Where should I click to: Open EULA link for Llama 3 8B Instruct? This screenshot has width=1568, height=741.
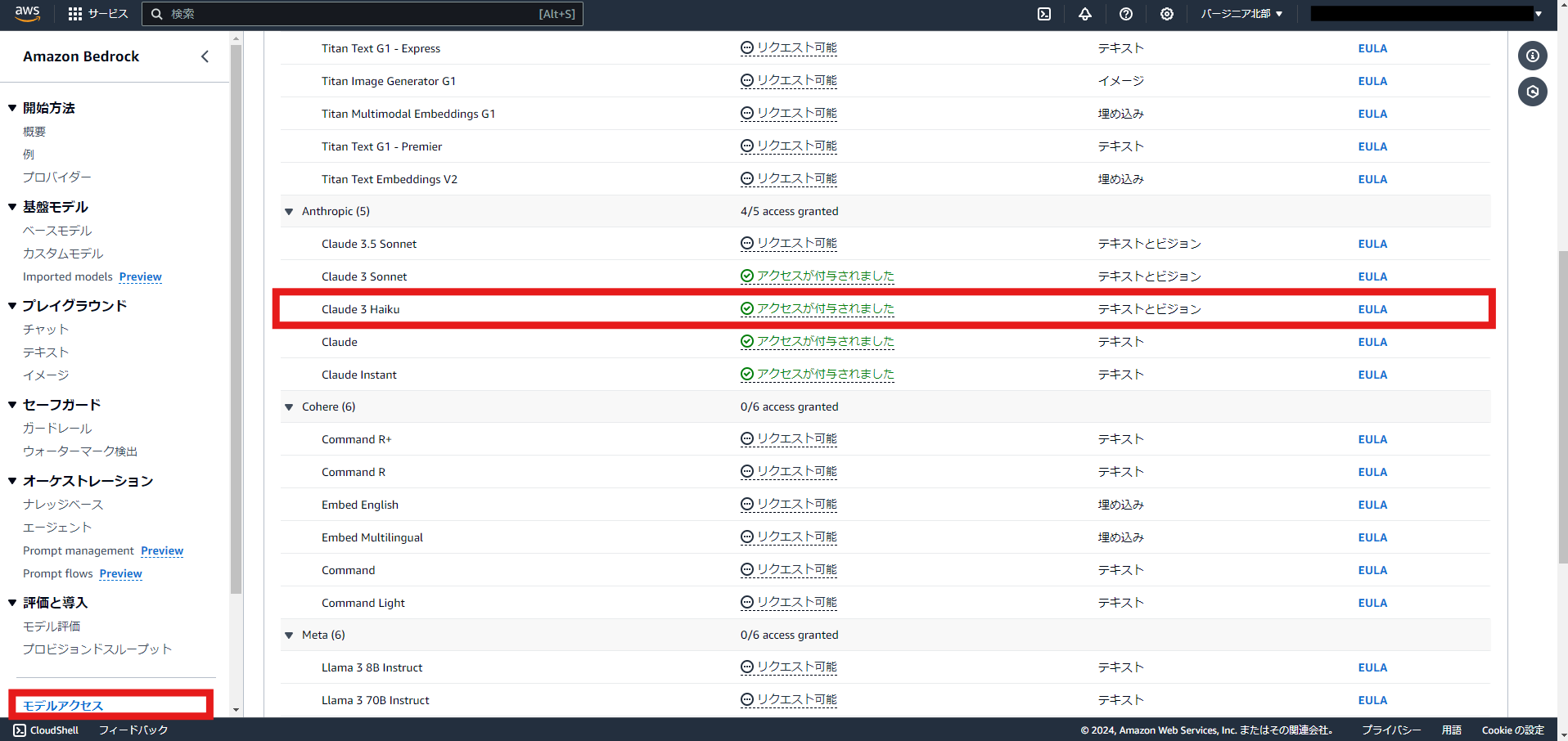[1372, 667]
